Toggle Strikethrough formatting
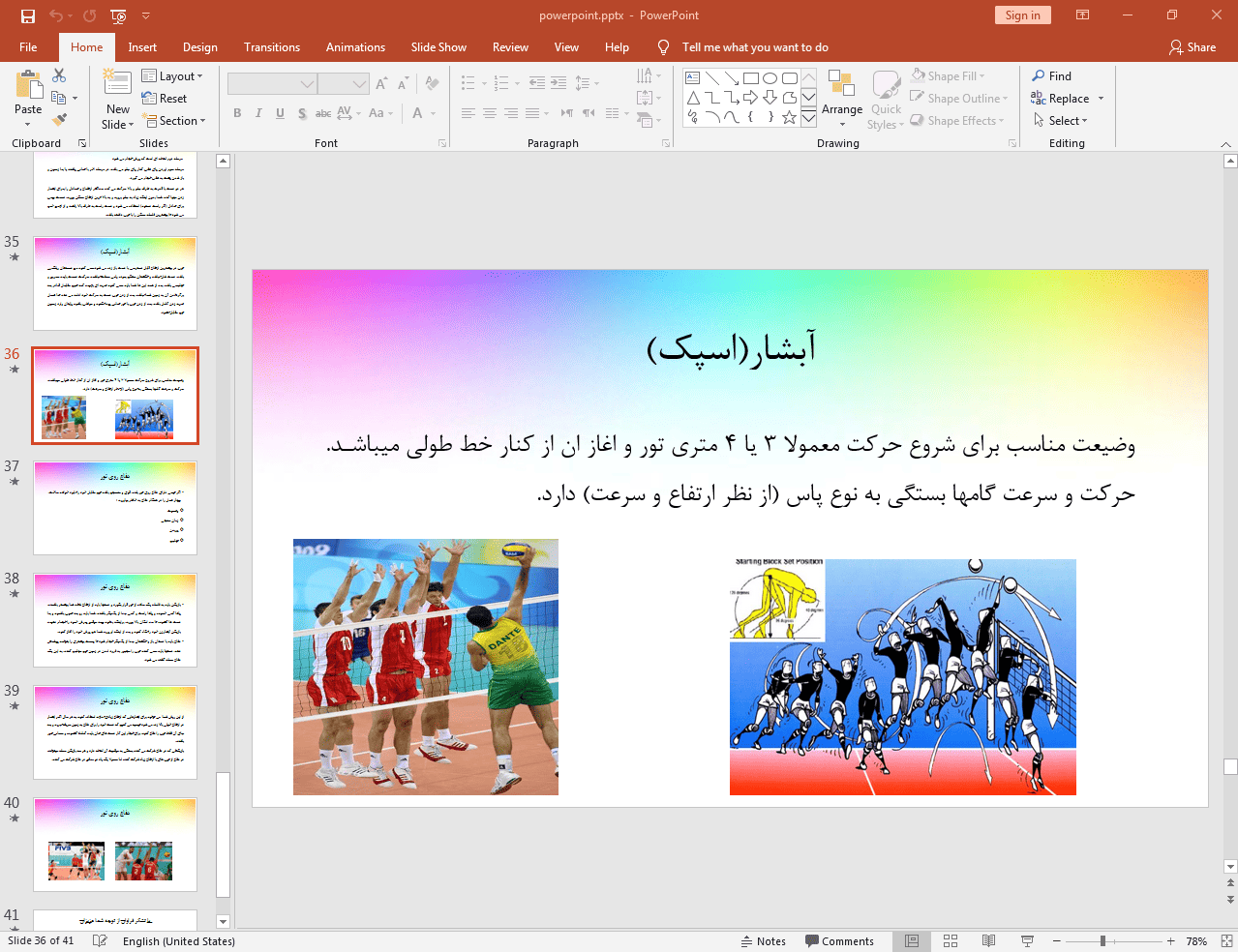 [323, 113]
